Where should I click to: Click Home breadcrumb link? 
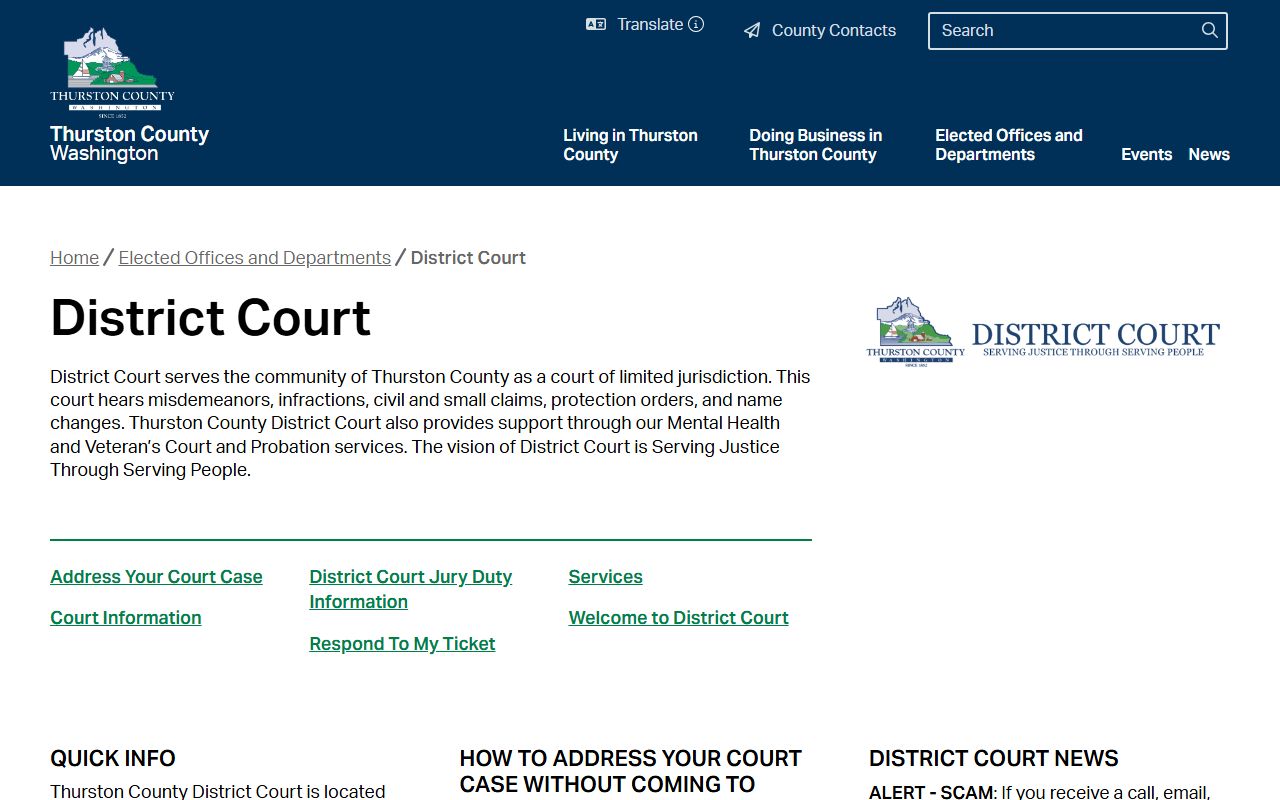[x=74, y=258]
